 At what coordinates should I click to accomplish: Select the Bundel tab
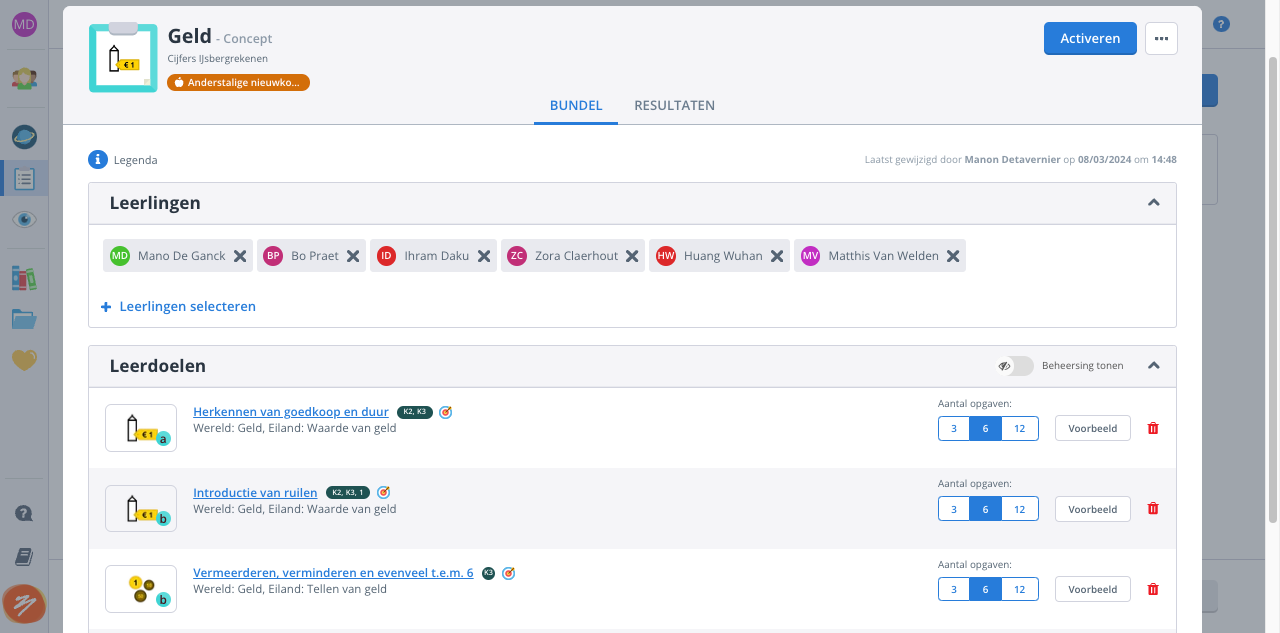tap(576, 105)
